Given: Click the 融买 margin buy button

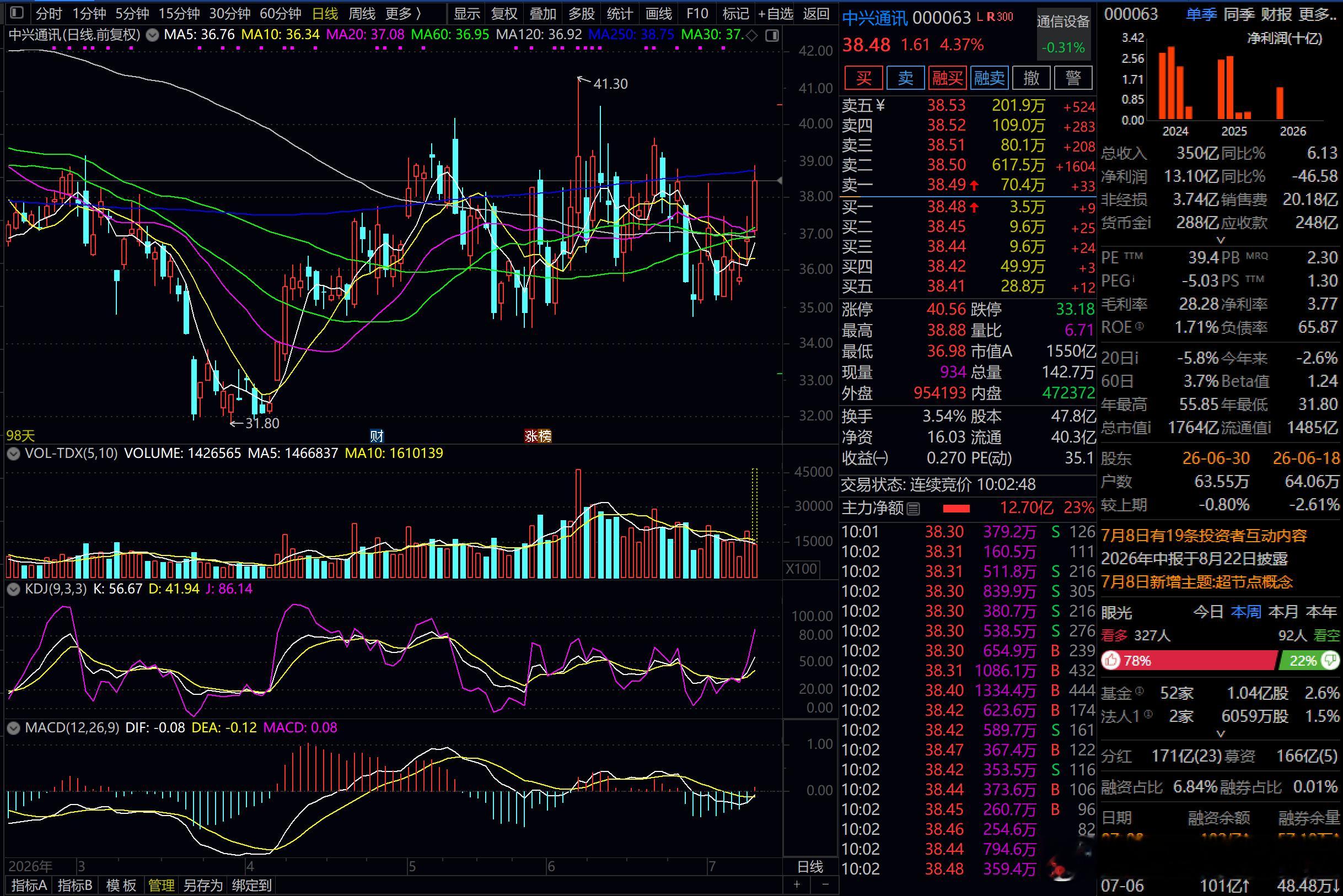Looking at the screenshot, I should coord(947,78).
